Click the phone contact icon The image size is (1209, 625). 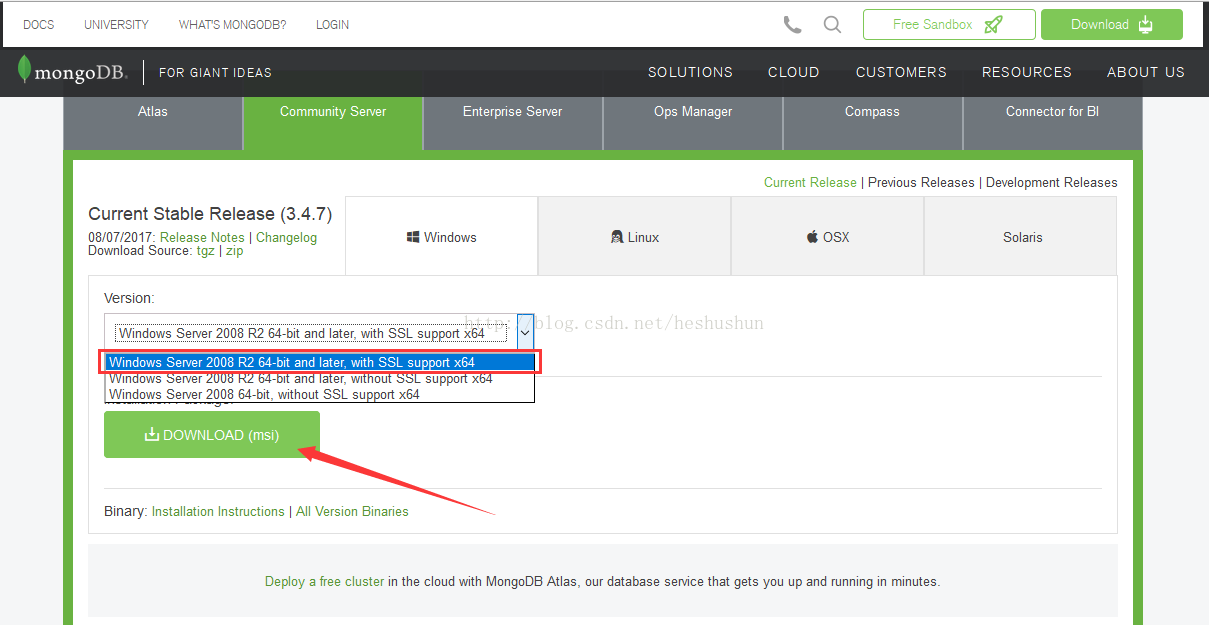point(792,25)
